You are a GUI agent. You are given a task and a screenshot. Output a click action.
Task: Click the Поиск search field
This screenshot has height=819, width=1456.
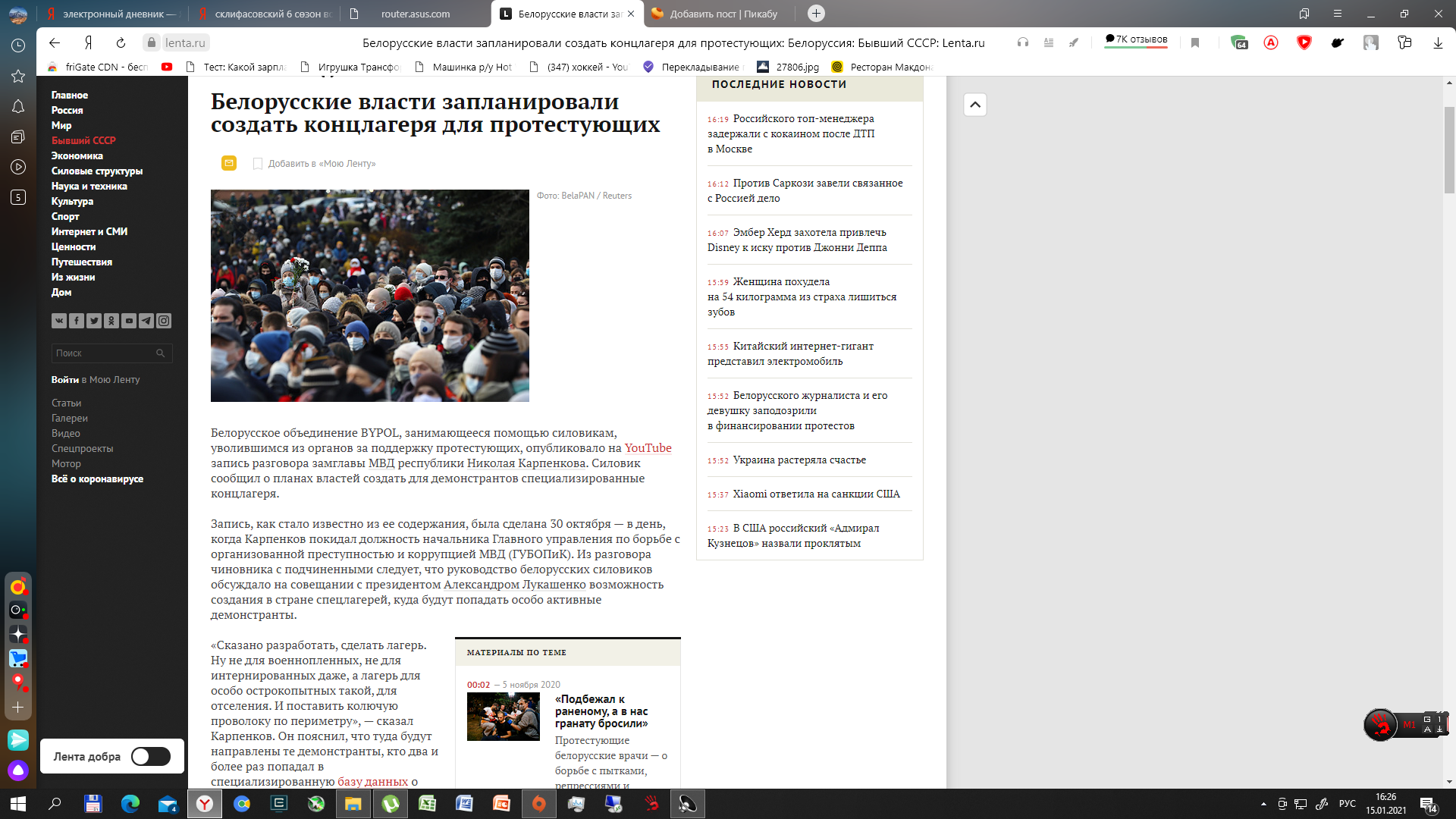[102, 353]
